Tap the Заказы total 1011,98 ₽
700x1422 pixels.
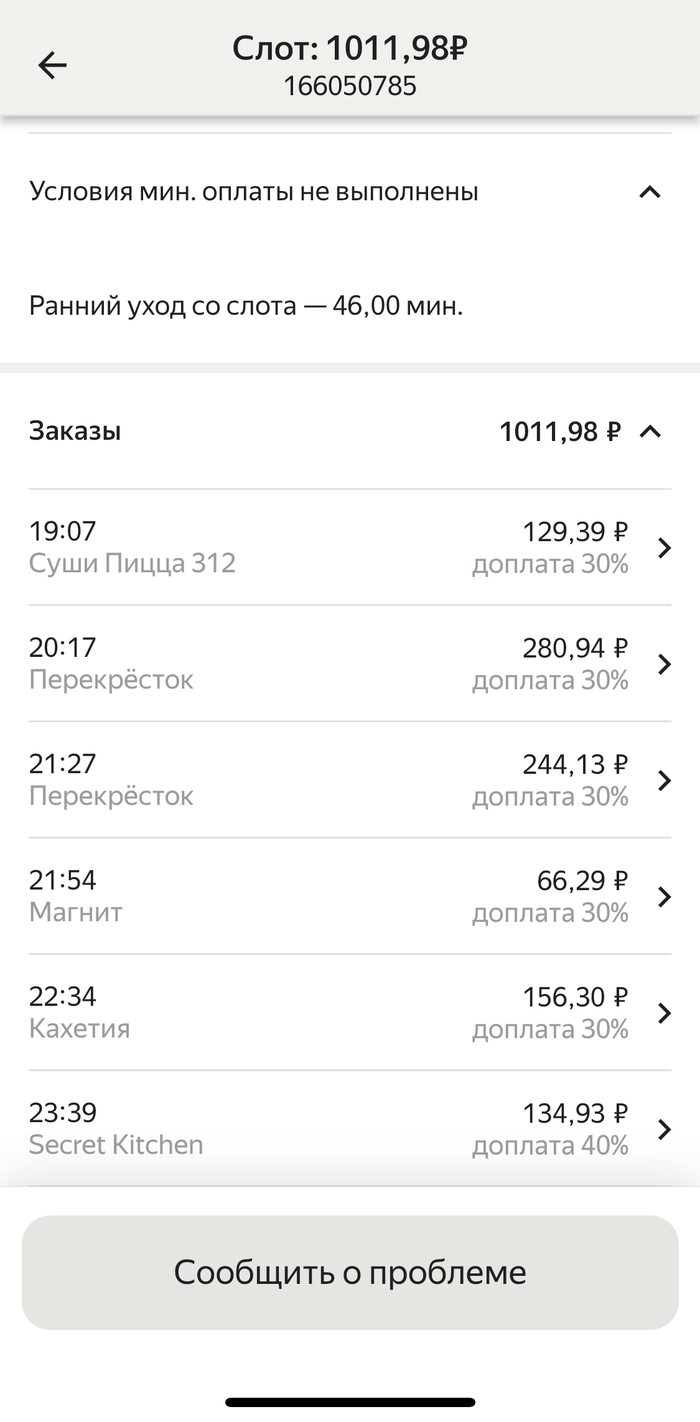coord(559,432)
